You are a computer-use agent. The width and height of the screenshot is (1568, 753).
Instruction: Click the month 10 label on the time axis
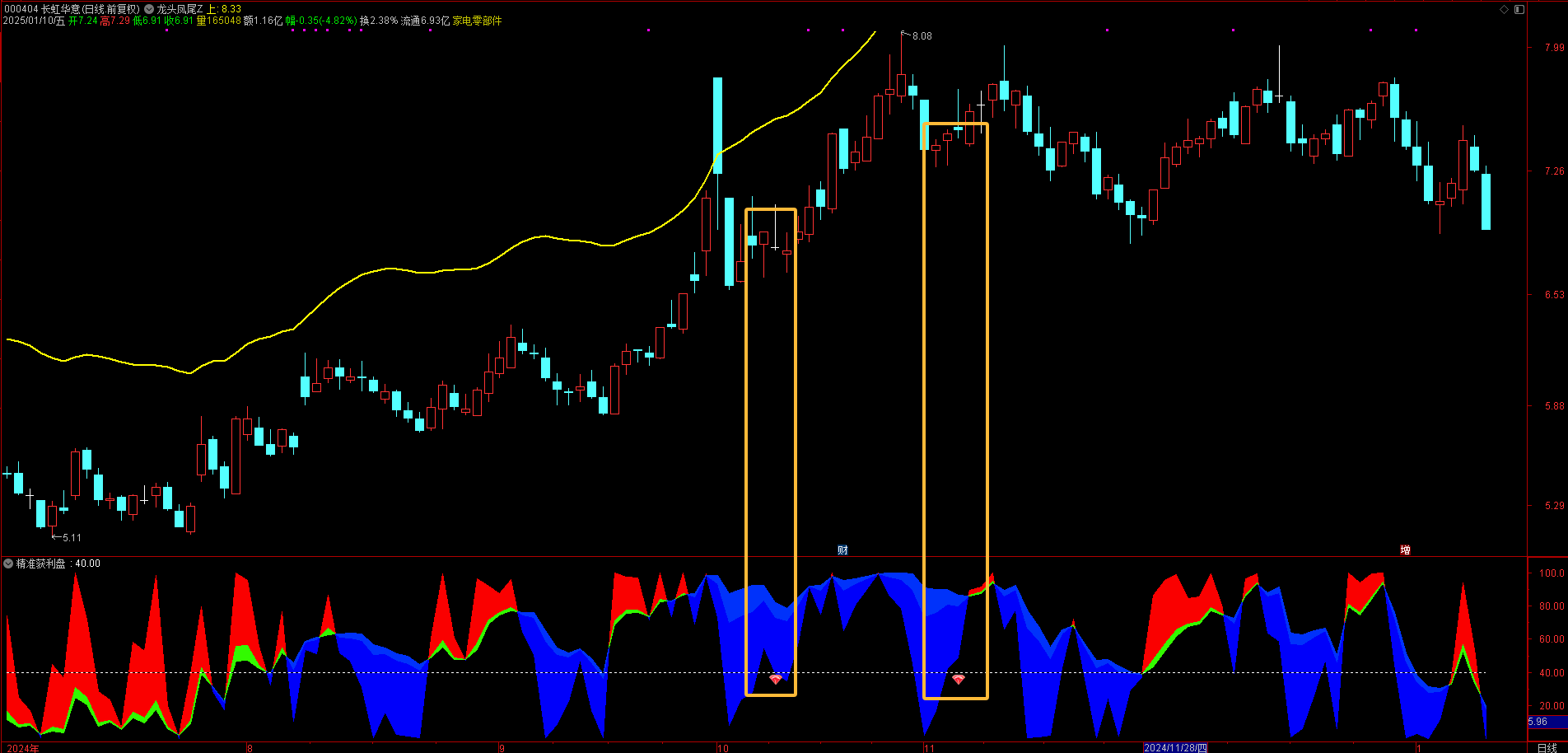[x=723, y=748]
